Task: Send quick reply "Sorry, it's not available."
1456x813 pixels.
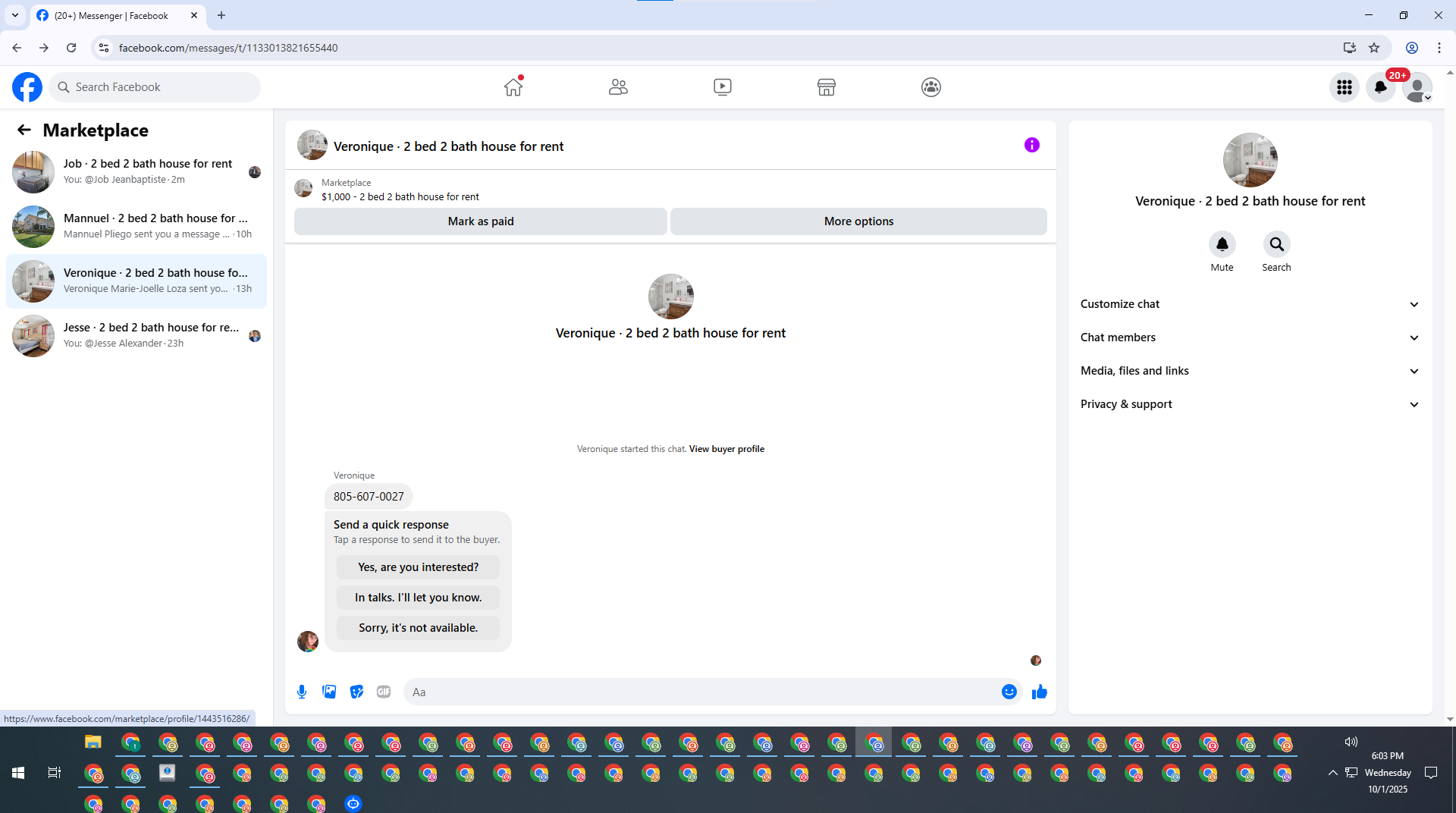Action: (x=418, y=628)
